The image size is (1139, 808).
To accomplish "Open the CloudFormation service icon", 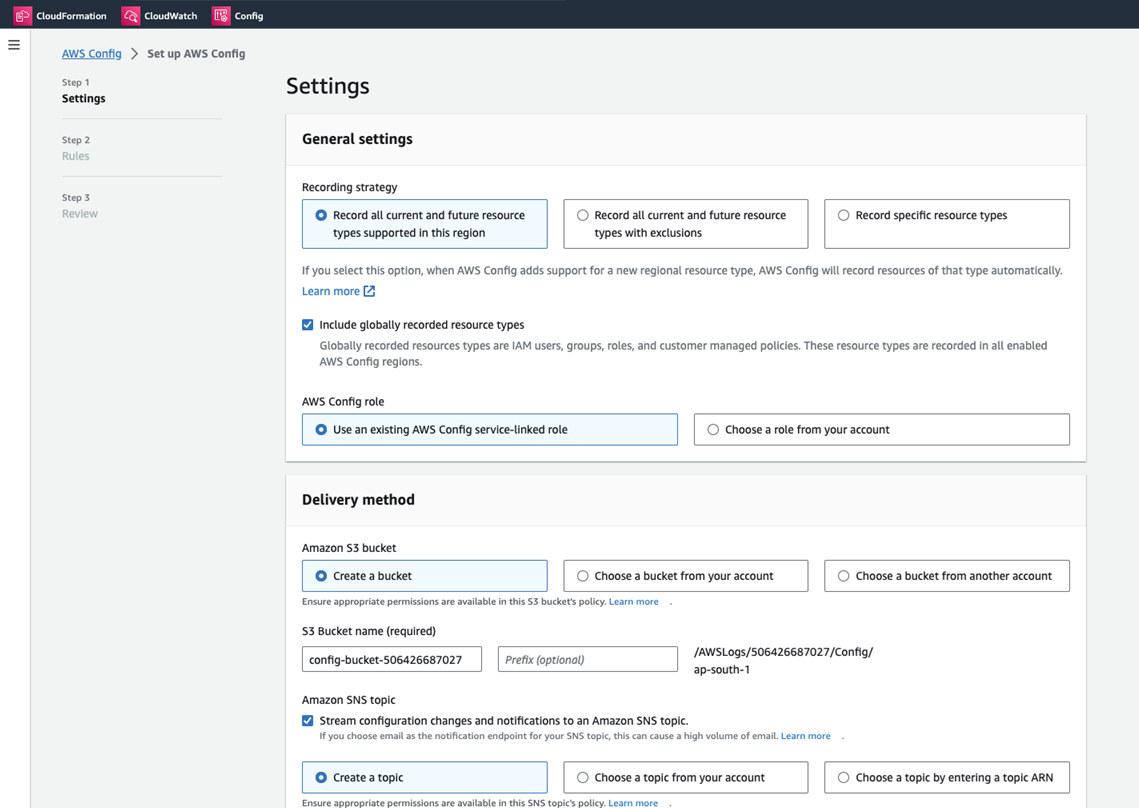I will [23, 15].
